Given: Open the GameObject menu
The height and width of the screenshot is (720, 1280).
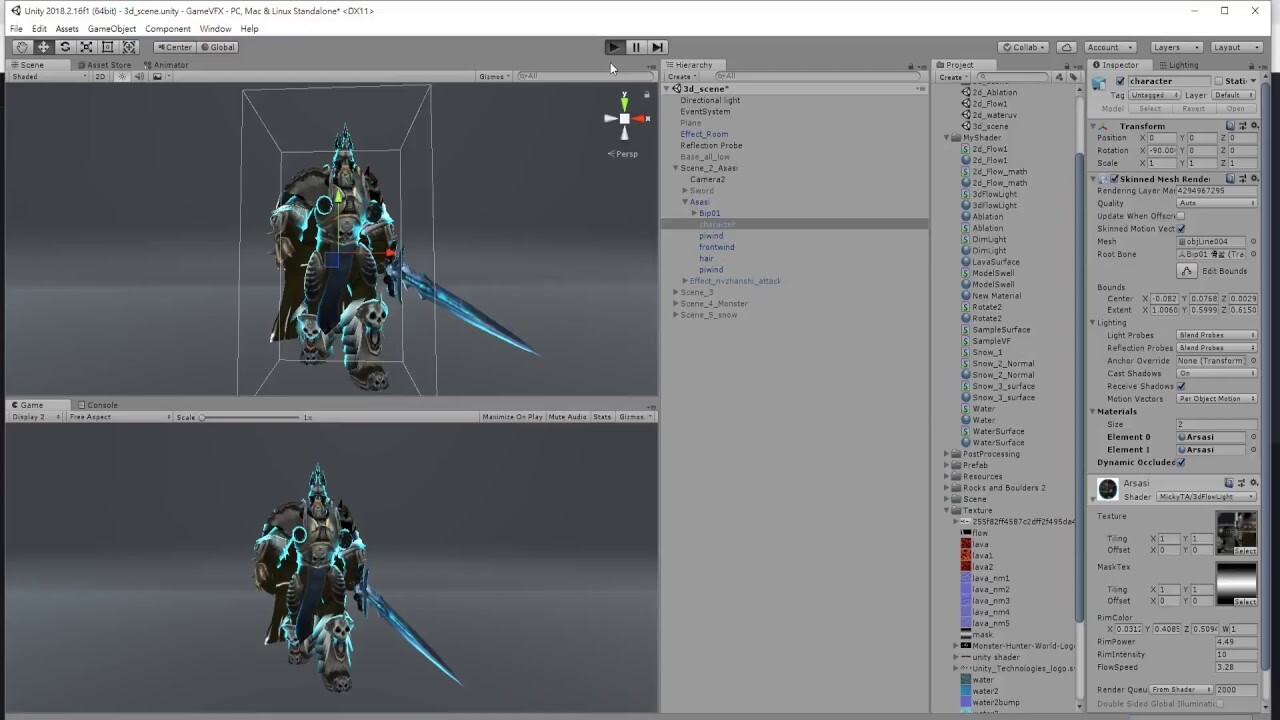Looking at the screenshot, I should pos(112,29).
